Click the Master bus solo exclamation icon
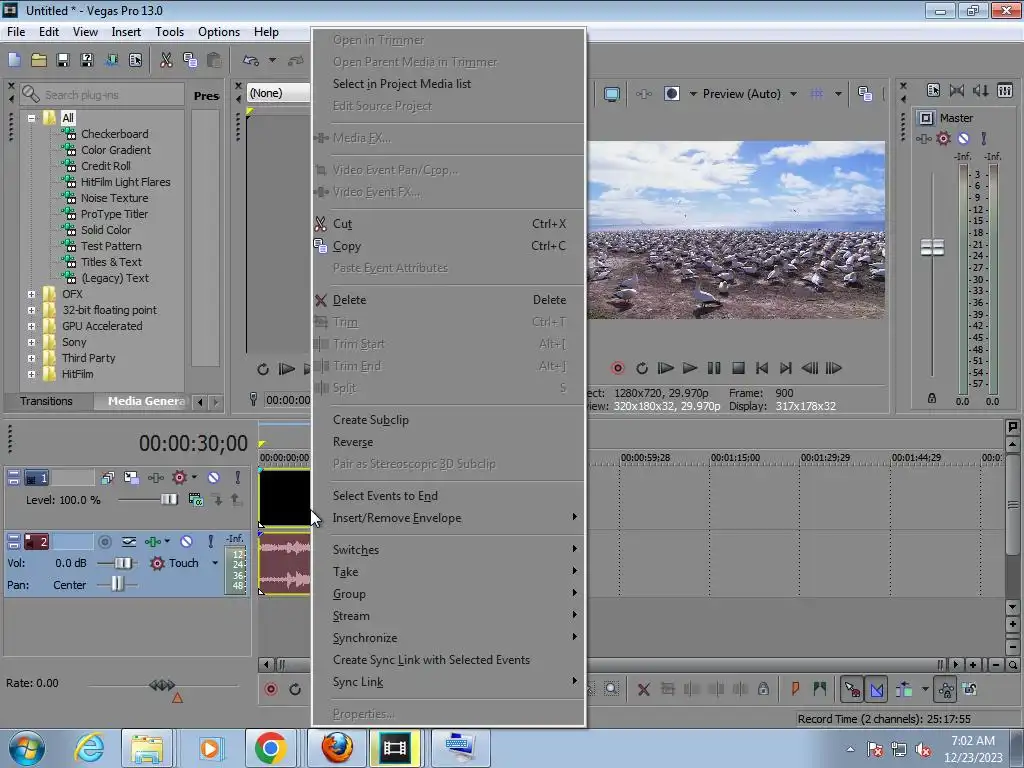This screenshot has height=768, width=1024. pos(984,138)
